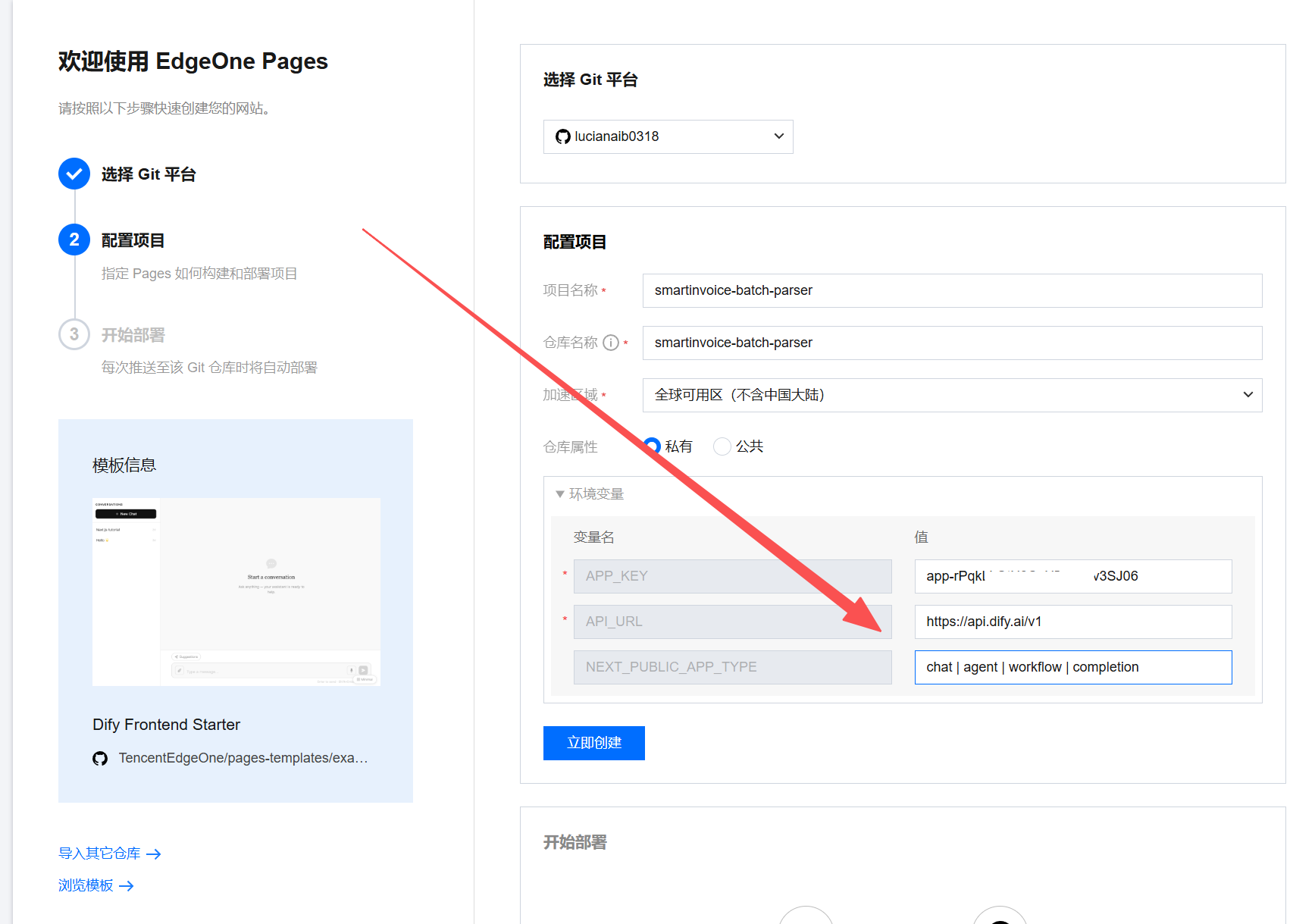Open the 导入其它仓库 link
1315x924 pixels.
99,854
